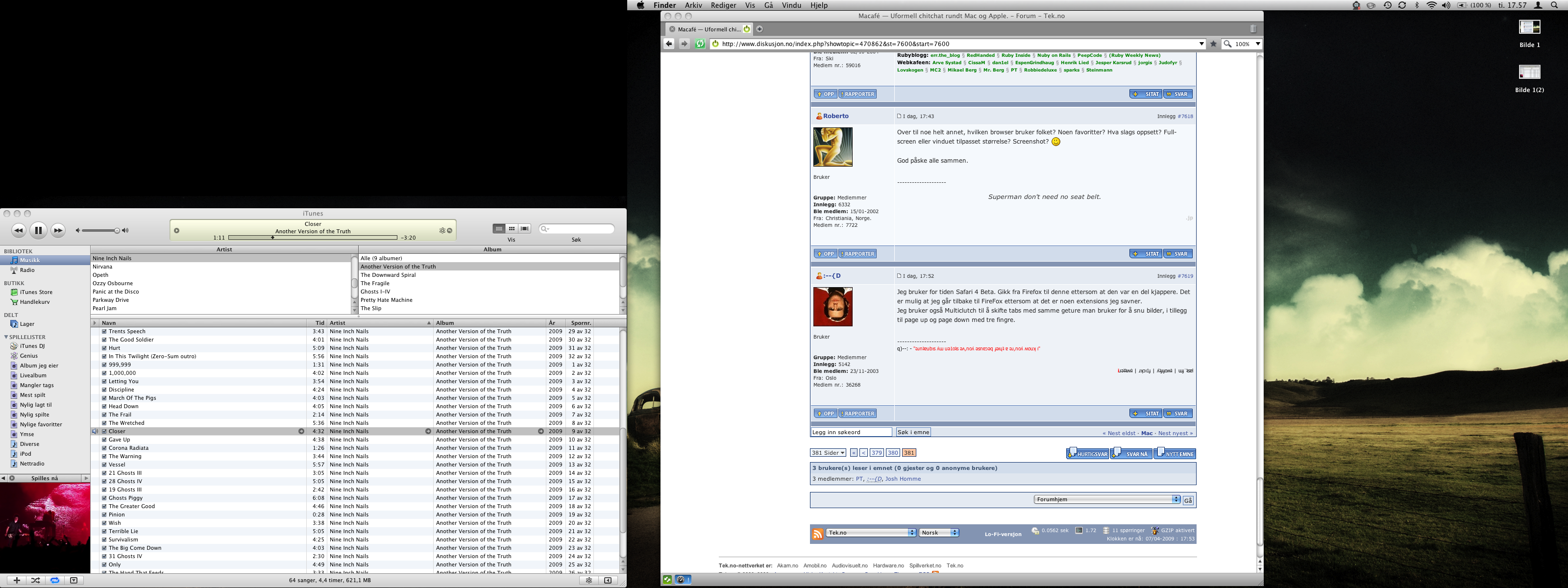Image resolution: width=1568 pixels, height=588 pixels.
Task: Reload the page with green refresh button
Action: pos(700,44)
